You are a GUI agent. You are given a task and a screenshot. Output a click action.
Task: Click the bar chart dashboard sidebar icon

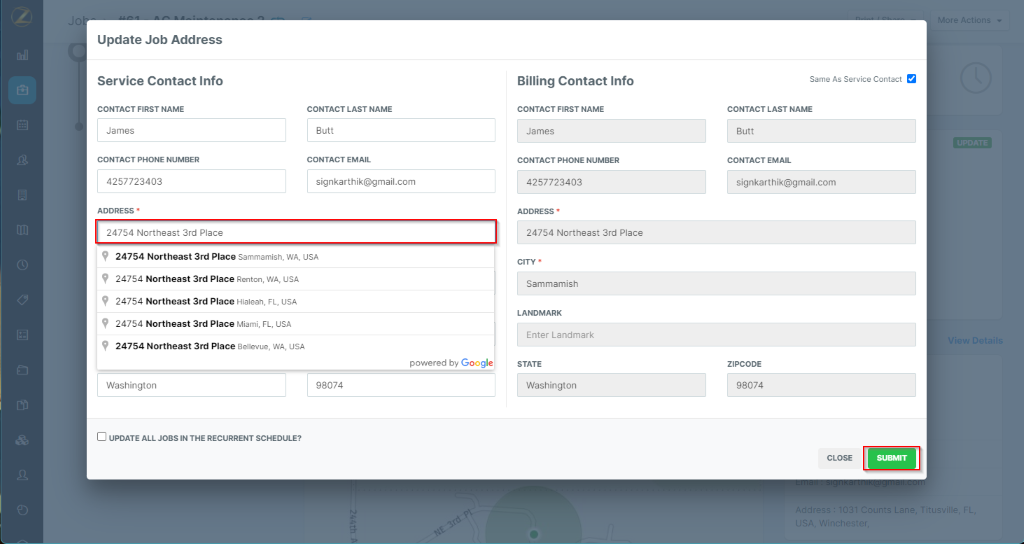coord(22,54)
